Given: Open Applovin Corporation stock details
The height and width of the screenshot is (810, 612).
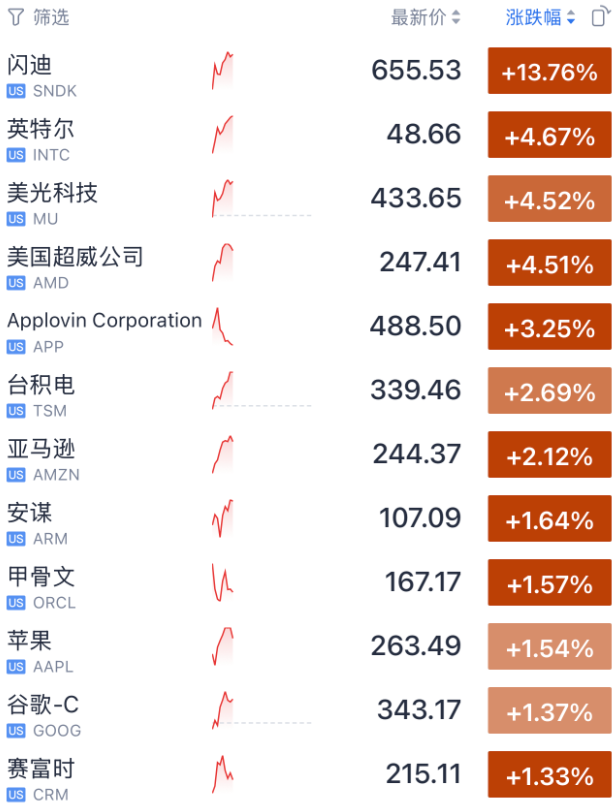Looking at the screenshot, I should pos(104,321).
